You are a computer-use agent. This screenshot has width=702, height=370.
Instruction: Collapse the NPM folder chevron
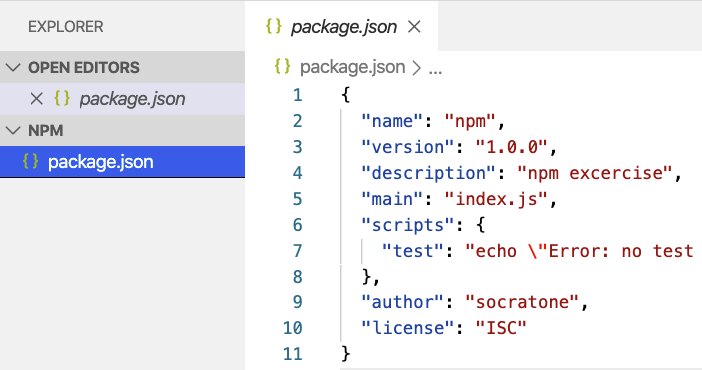pos(13,131)
